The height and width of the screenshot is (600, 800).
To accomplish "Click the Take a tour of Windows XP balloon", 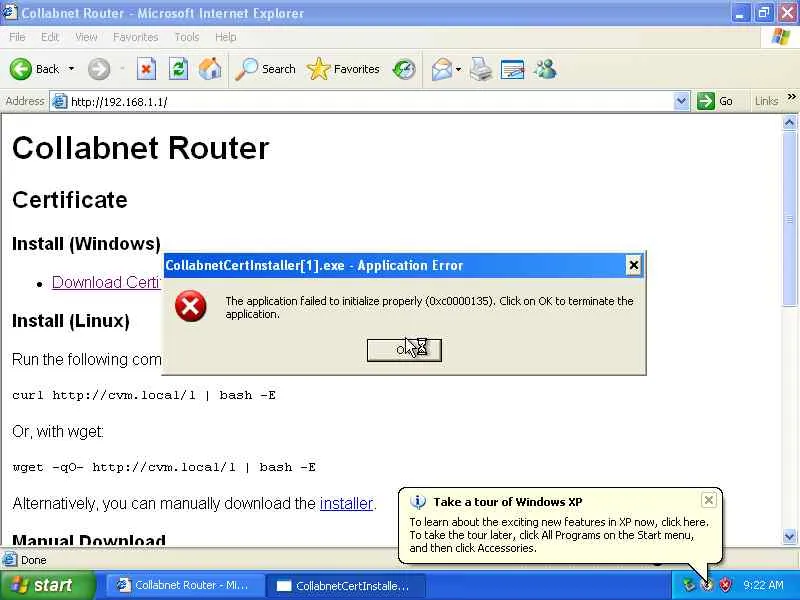I will [560, 524].
